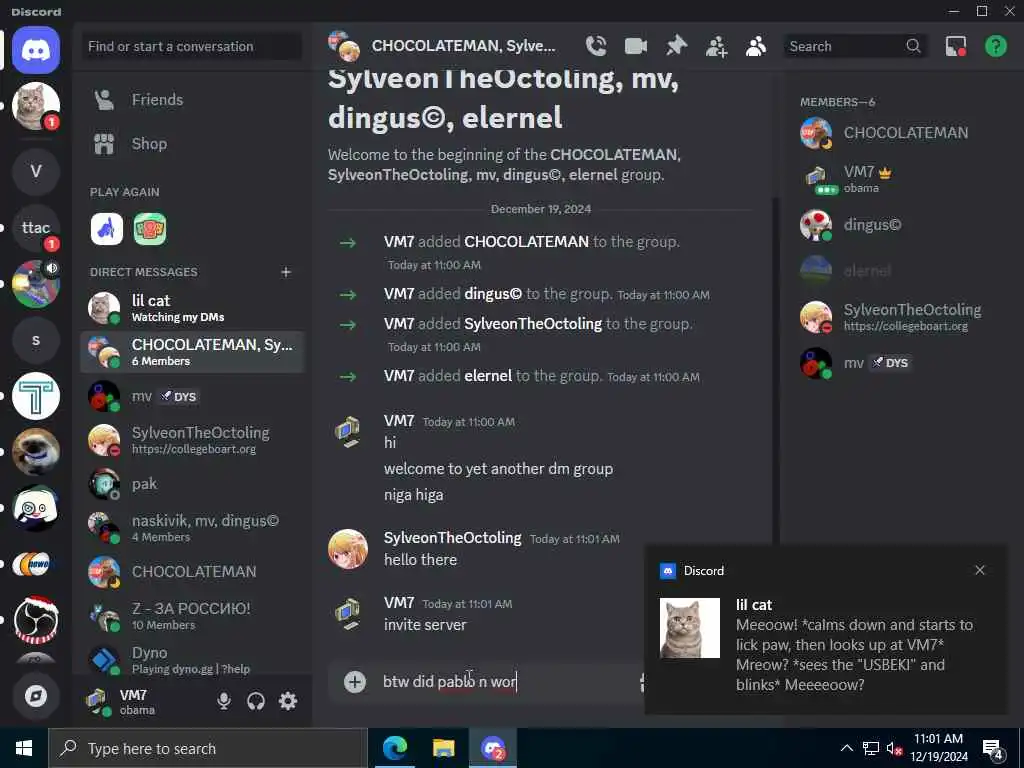Open the OBS Santa hat server icon

click(36, 620)
